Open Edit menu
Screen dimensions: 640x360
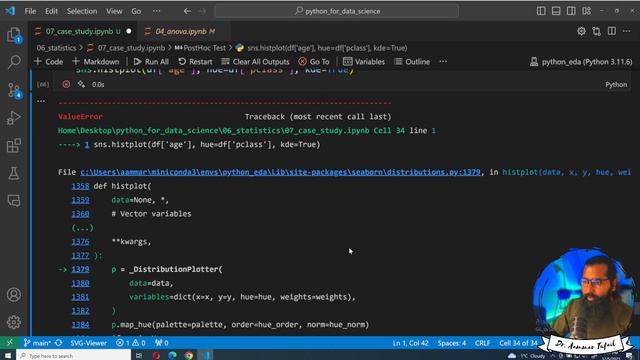coord(51,11)
